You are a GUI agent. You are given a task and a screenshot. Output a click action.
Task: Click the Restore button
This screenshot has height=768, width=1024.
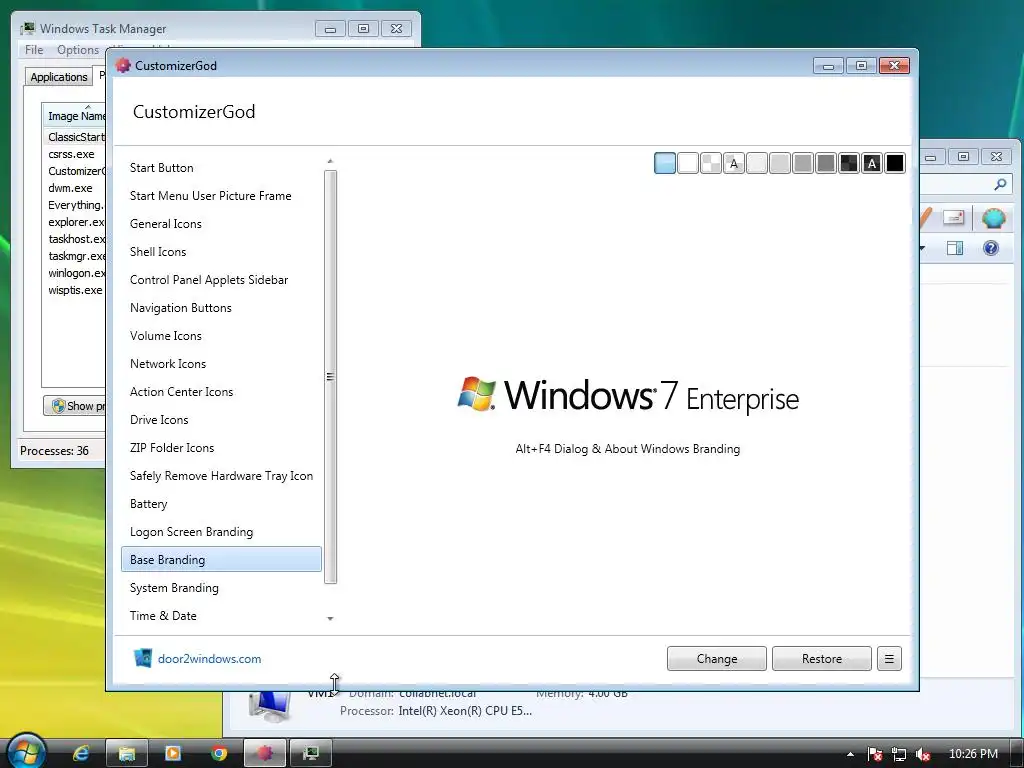click(822, 659)
